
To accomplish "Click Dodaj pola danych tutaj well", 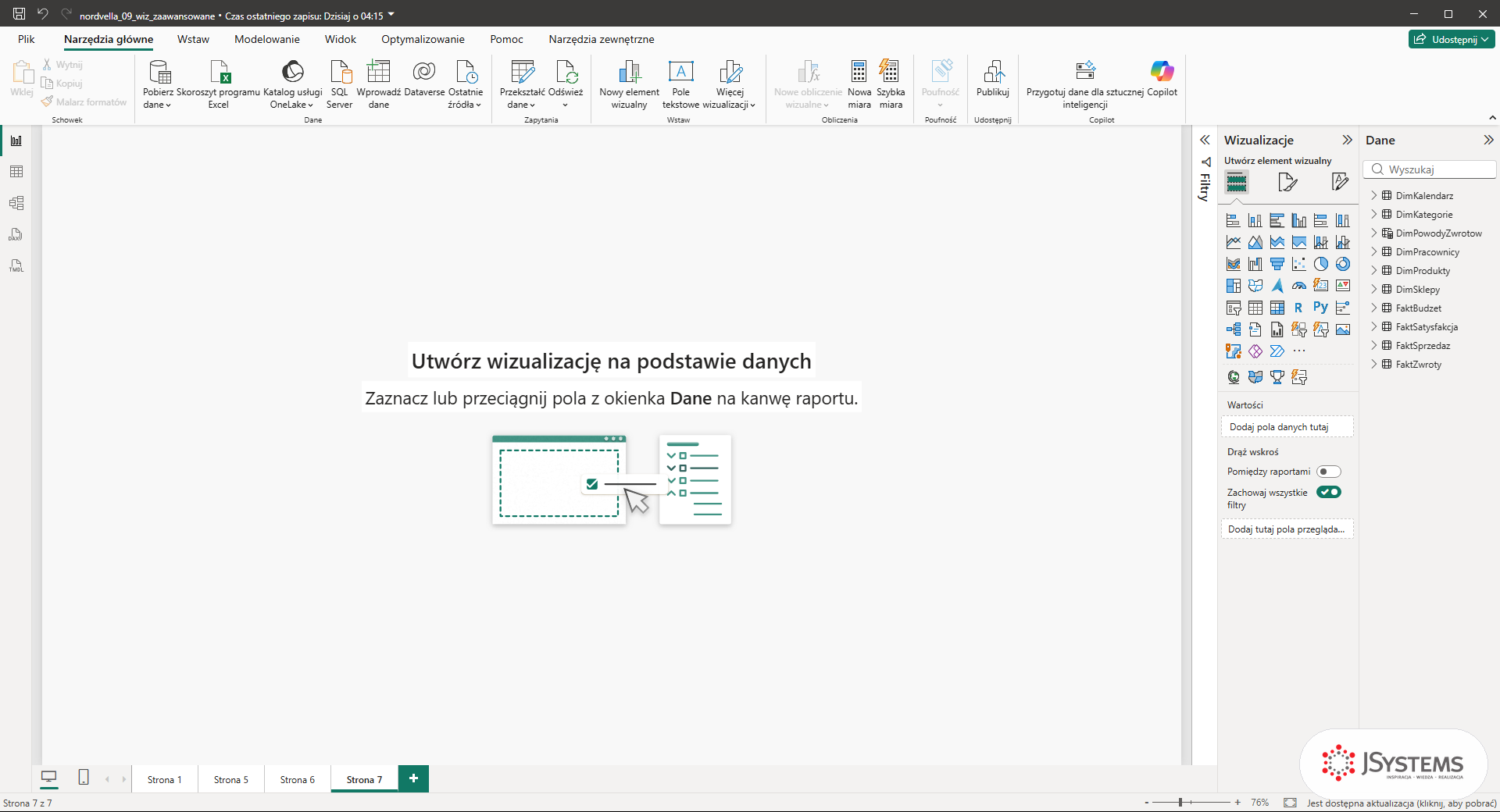I will pos(1287,427).
